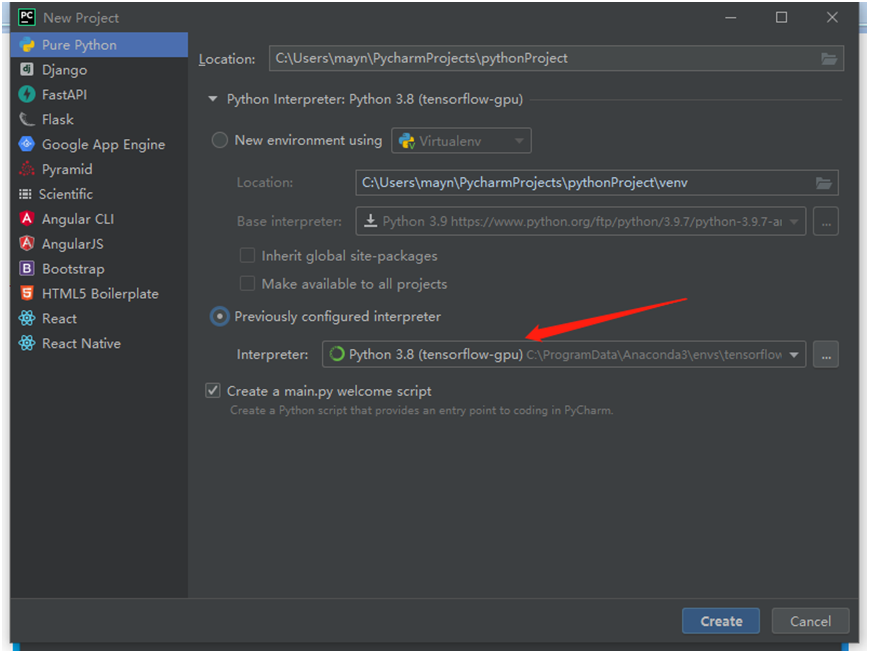Click the green loading interpreter icon

coord(336,354)
